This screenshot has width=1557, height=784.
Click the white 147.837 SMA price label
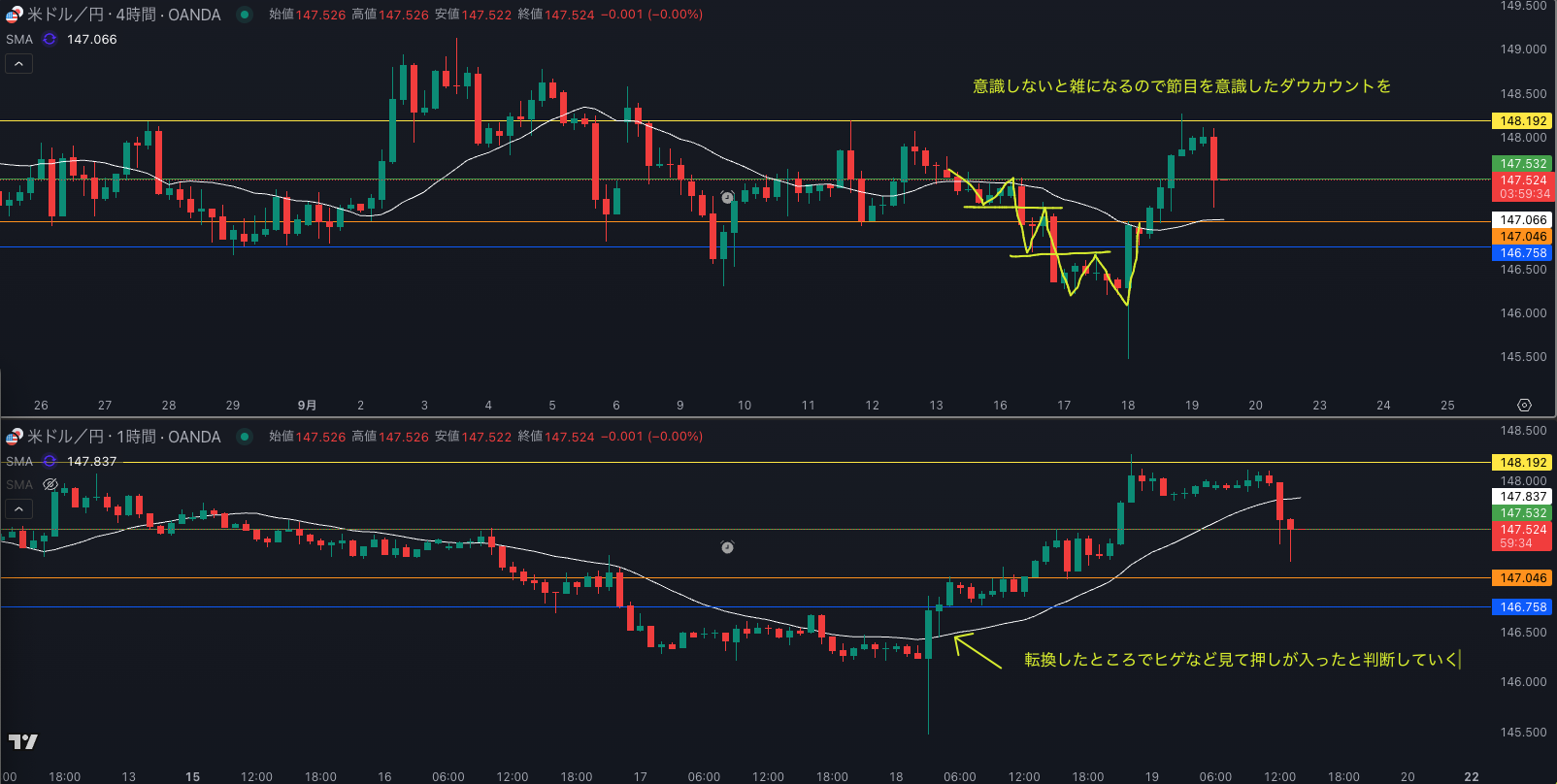1523,496
